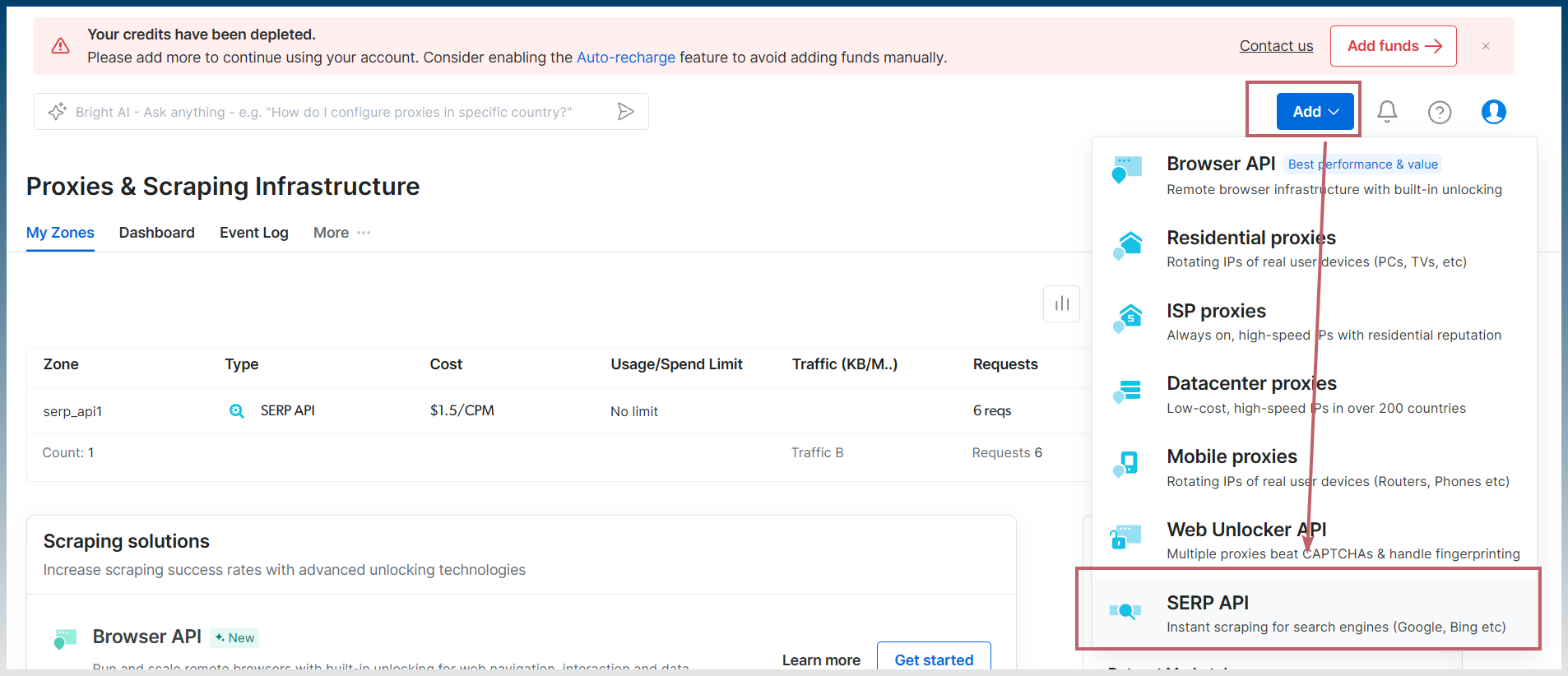Screen dimensions: 1568x676
Task: Click the Cost column header
Action: click(x=446, y=364)
